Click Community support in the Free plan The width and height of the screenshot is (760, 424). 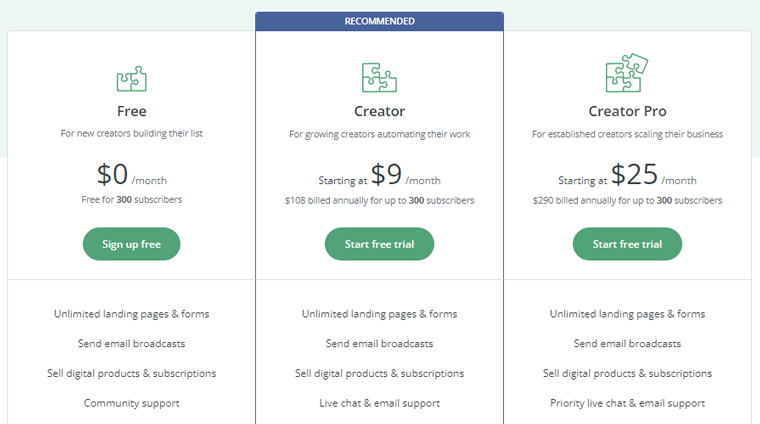[x=131, y=403]
